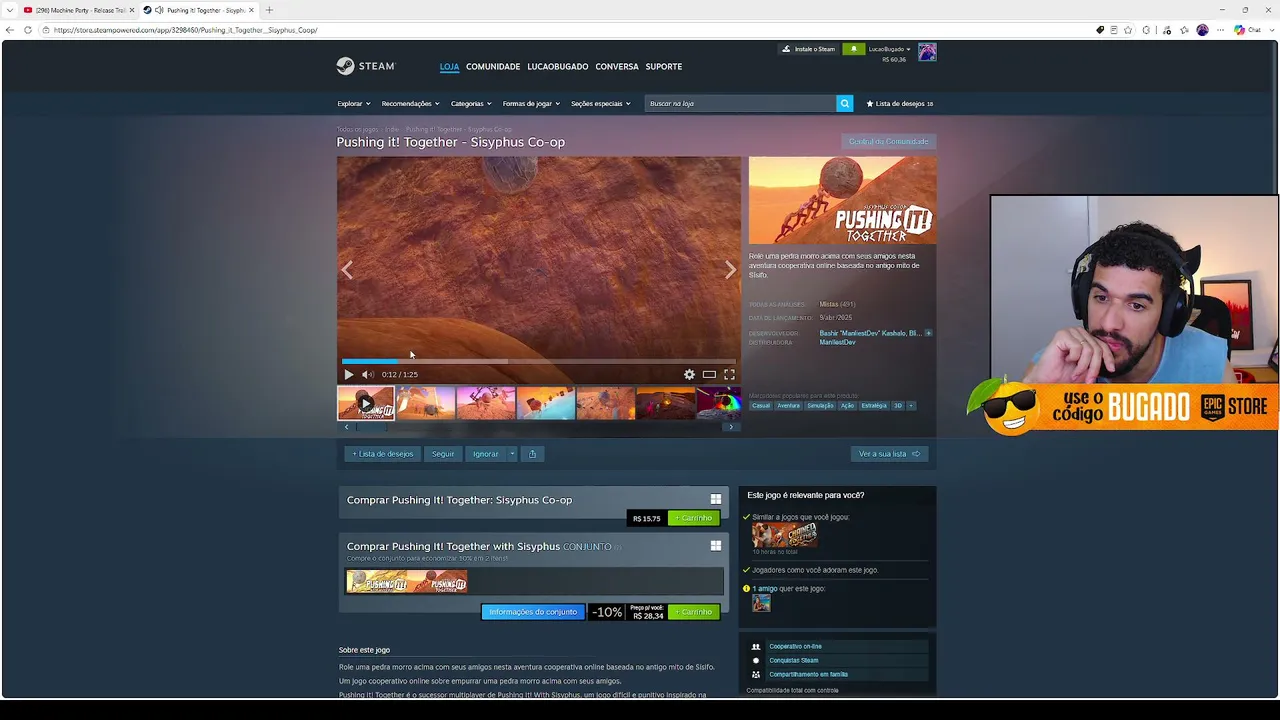
Task: Select the Pushing It! Together Steam tab
Action: (x=198, y=10)
